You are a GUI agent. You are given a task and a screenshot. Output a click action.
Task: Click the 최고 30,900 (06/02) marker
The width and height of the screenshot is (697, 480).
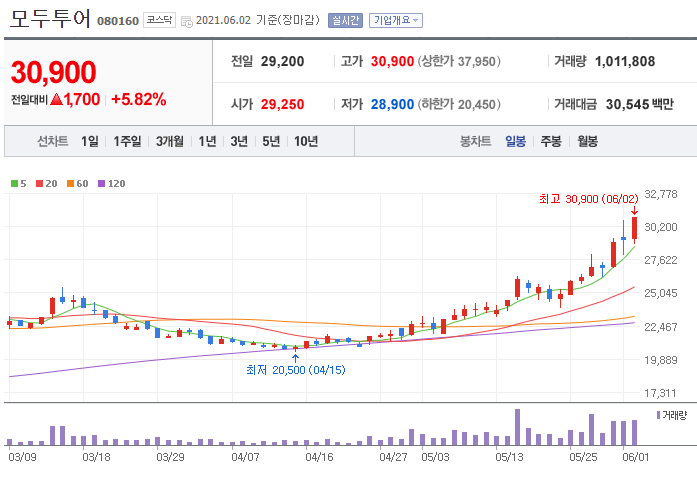click(589, 199)
